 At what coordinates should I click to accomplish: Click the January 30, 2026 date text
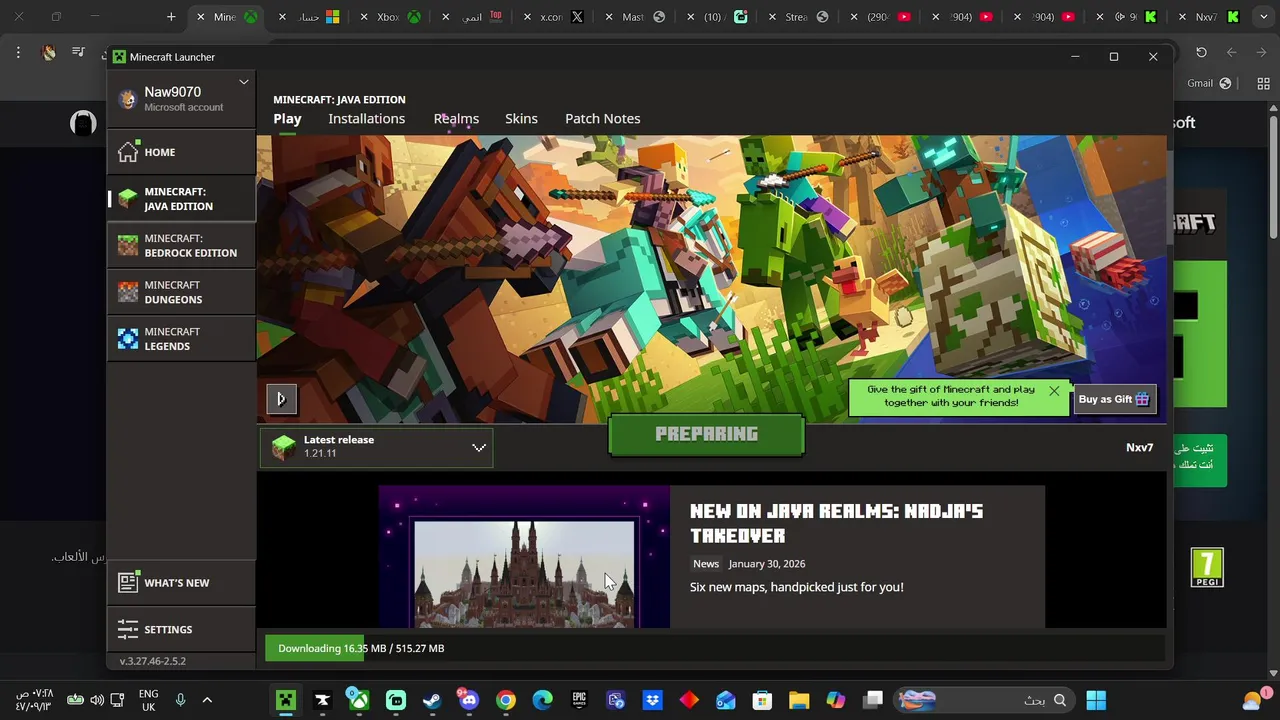point(767,564)
